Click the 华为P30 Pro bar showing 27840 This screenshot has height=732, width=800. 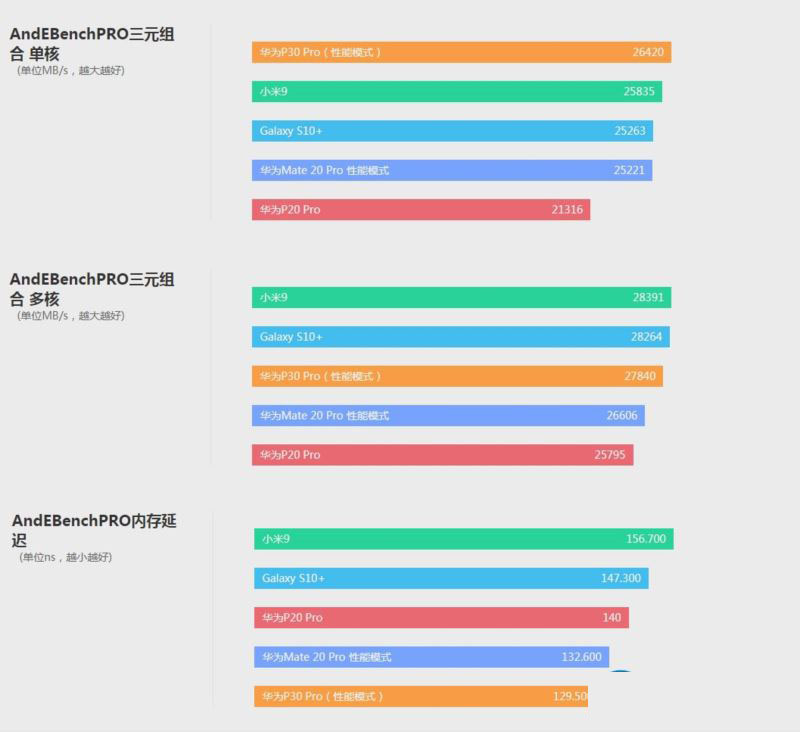tap(457, 377)
